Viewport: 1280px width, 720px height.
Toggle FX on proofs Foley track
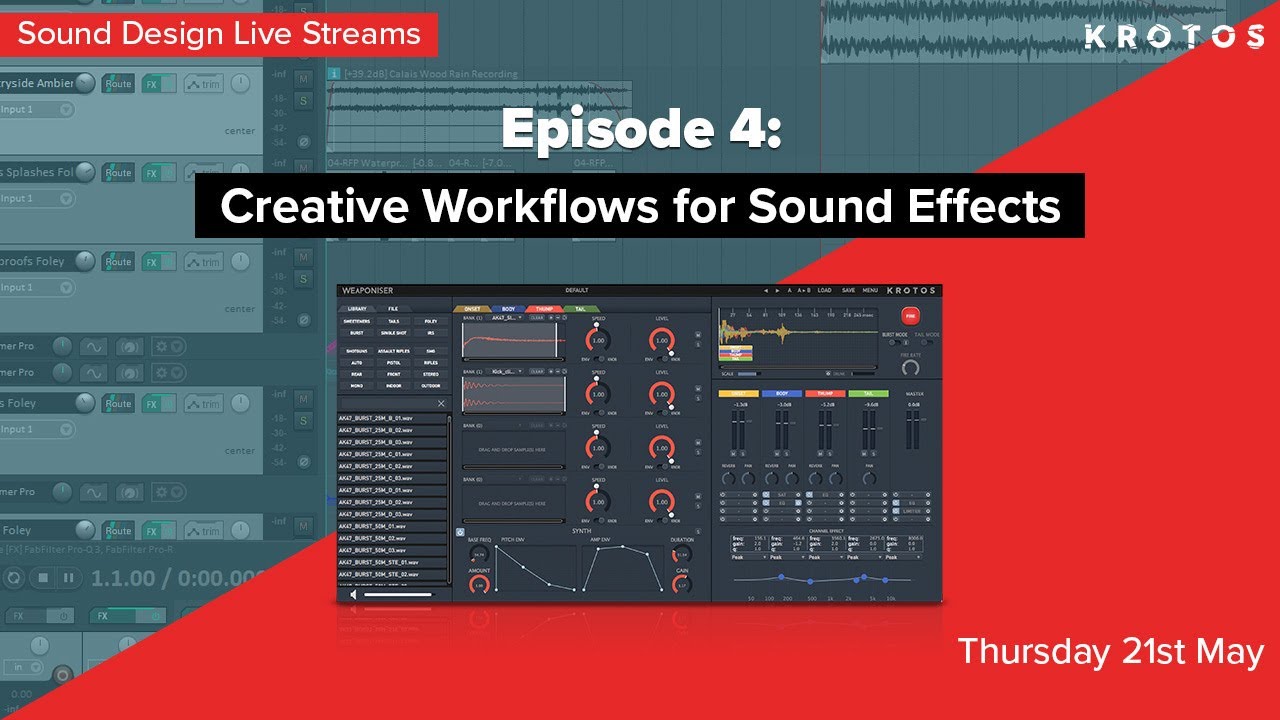coord(159,262)
